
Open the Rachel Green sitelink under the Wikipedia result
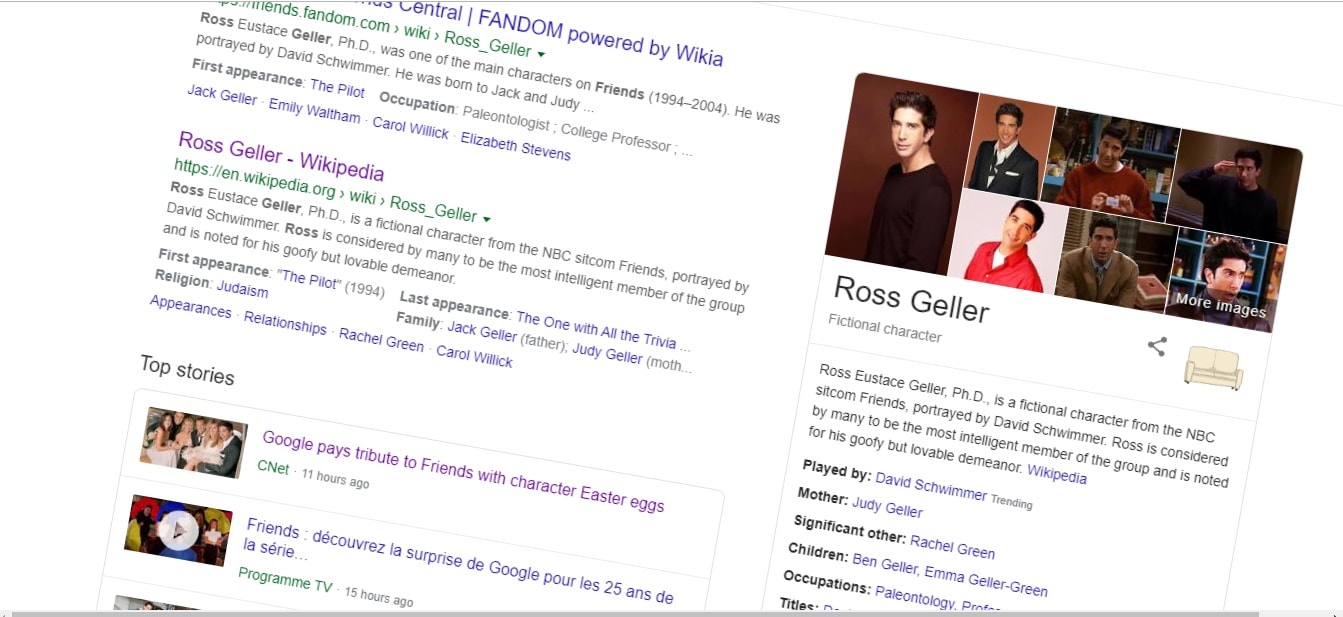(x=381, y=338)
